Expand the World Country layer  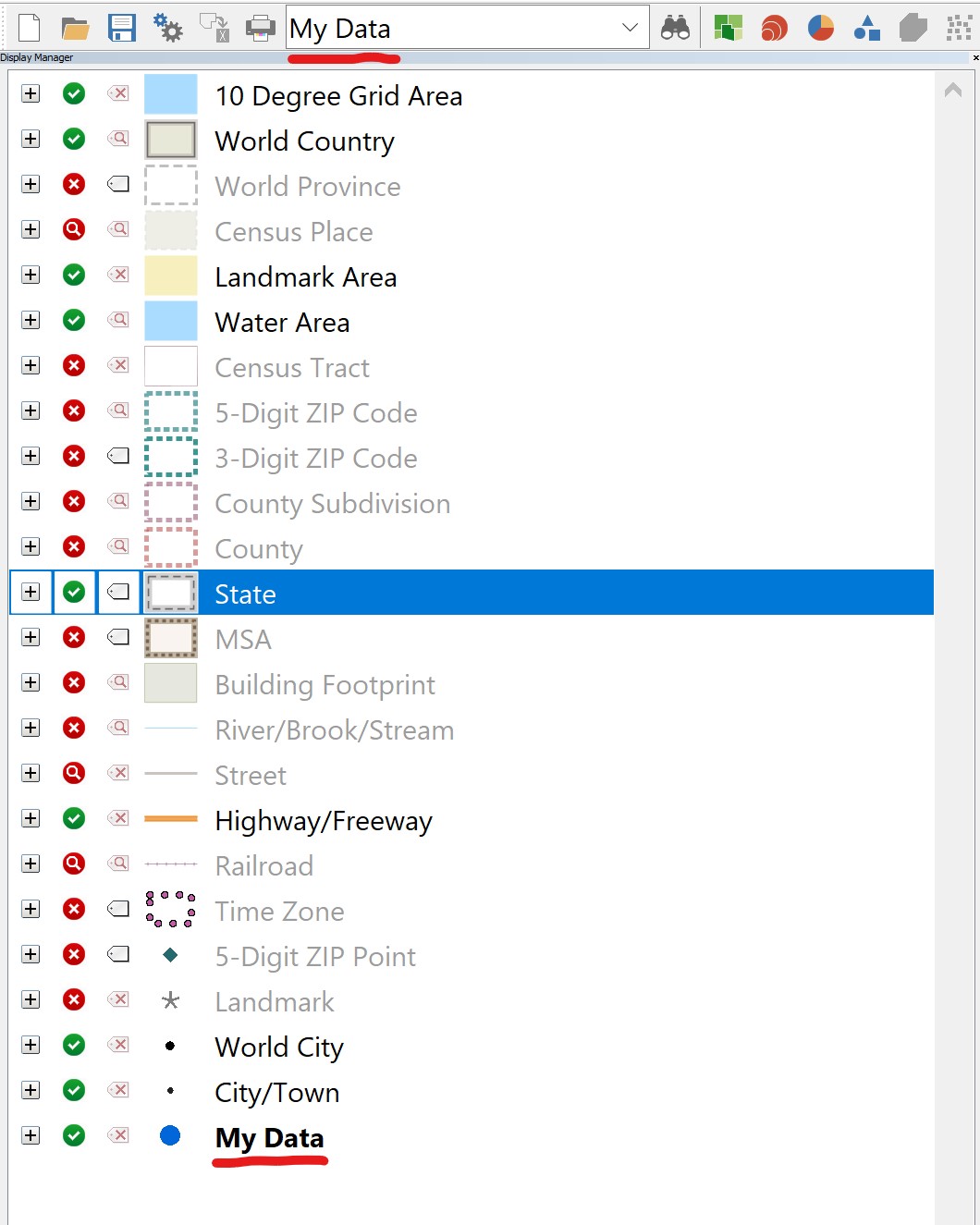click(31, 140)
